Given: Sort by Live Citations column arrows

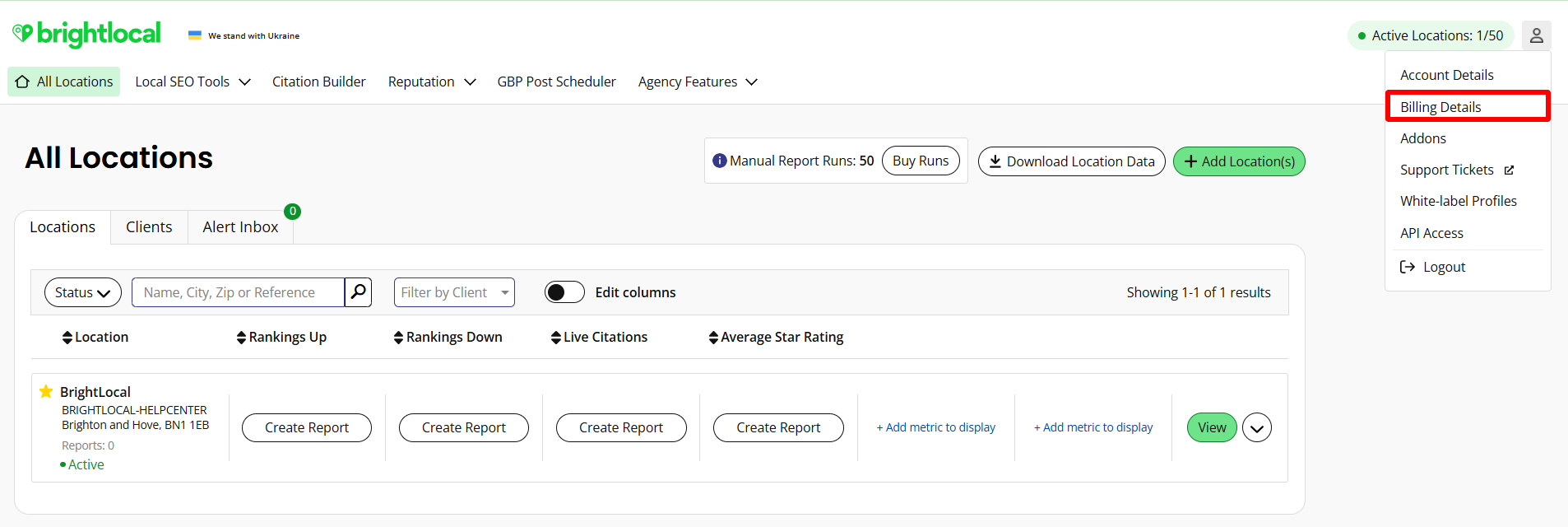Looking at the screenshot, I should 556,338.
